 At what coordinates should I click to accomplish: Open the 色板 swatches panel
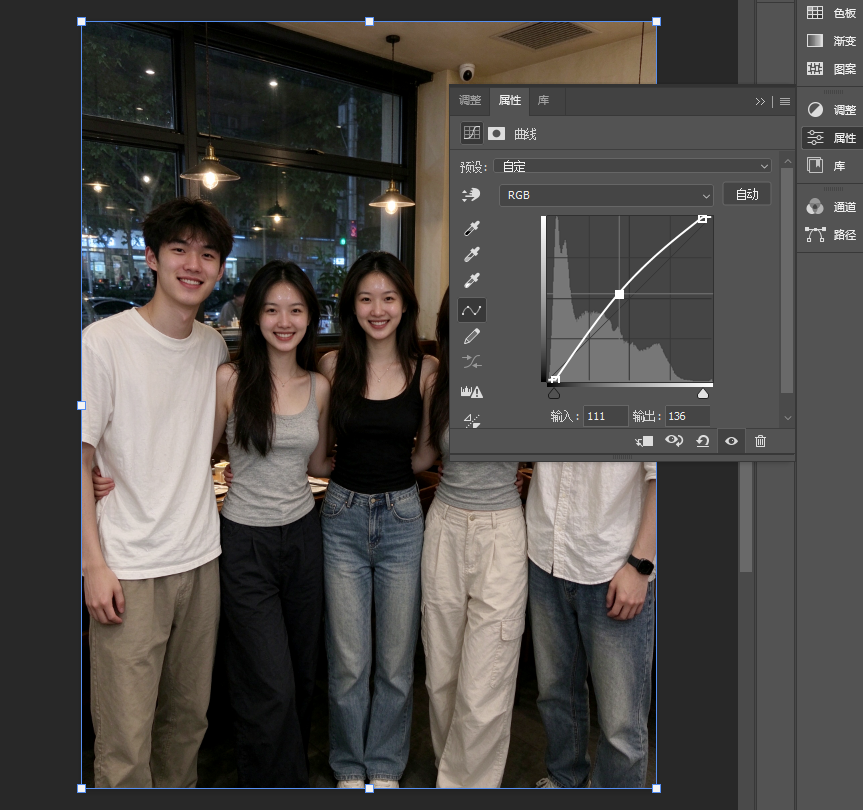point(832,13)
